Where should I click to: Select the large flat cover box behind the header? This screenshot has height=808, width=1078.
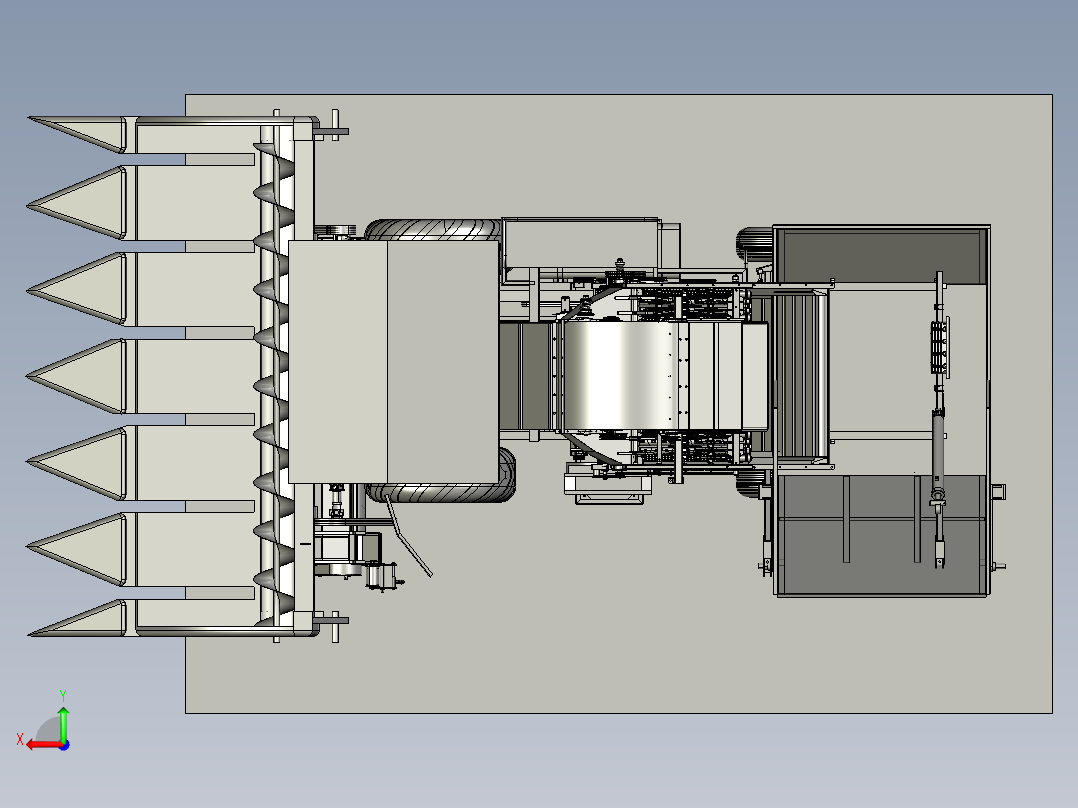[x=393, y=362]
